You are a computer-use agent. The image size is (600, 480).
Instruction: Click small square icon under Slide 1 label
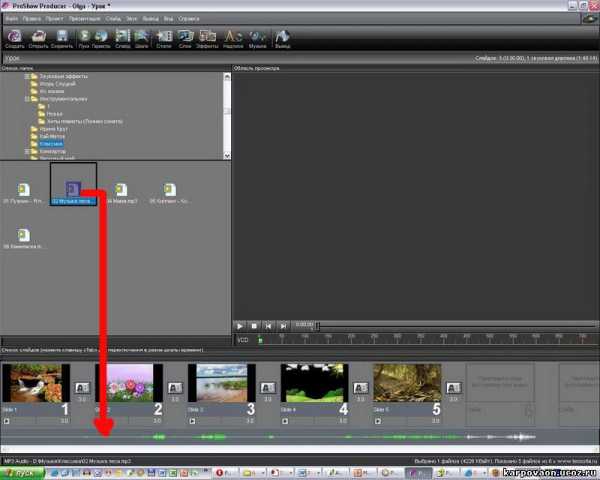coord(7,421)
